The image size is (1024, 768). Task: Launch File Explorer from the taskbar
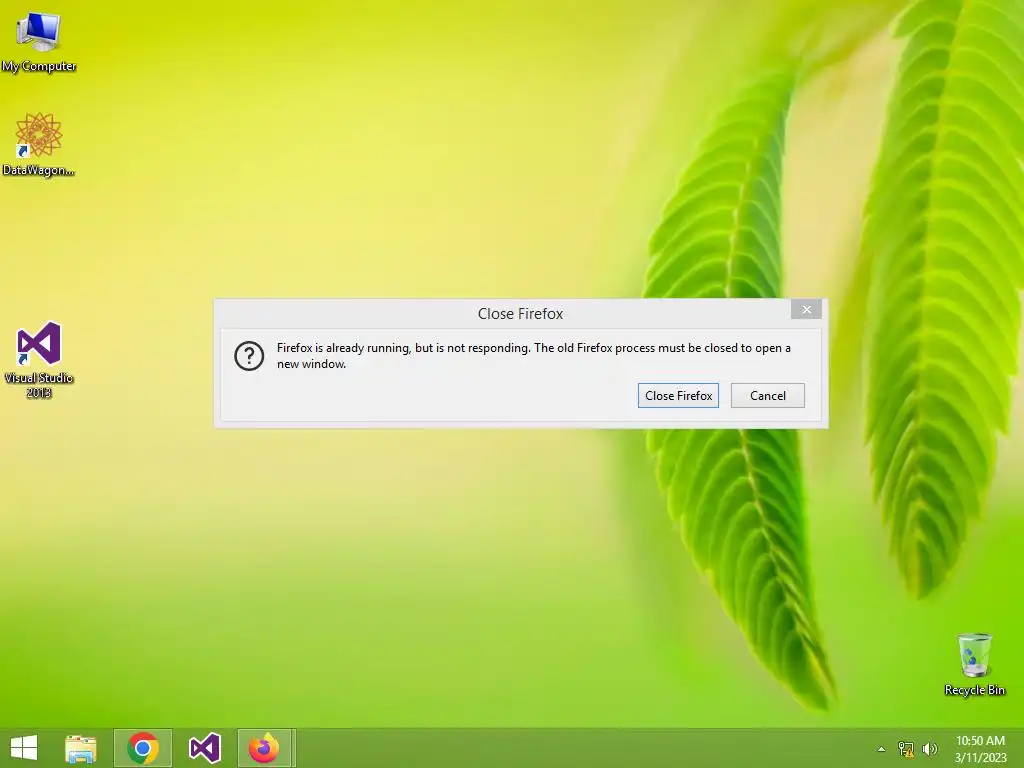click(81, 748)
